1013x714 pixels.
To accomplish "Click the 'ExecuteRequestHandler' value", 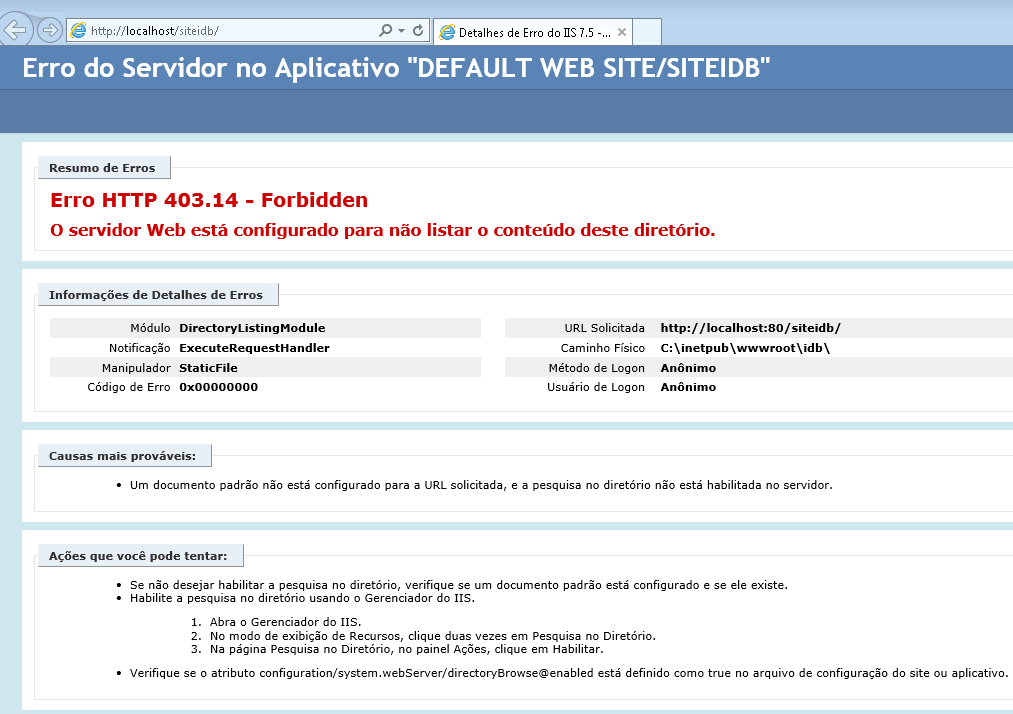I will 254,348.
